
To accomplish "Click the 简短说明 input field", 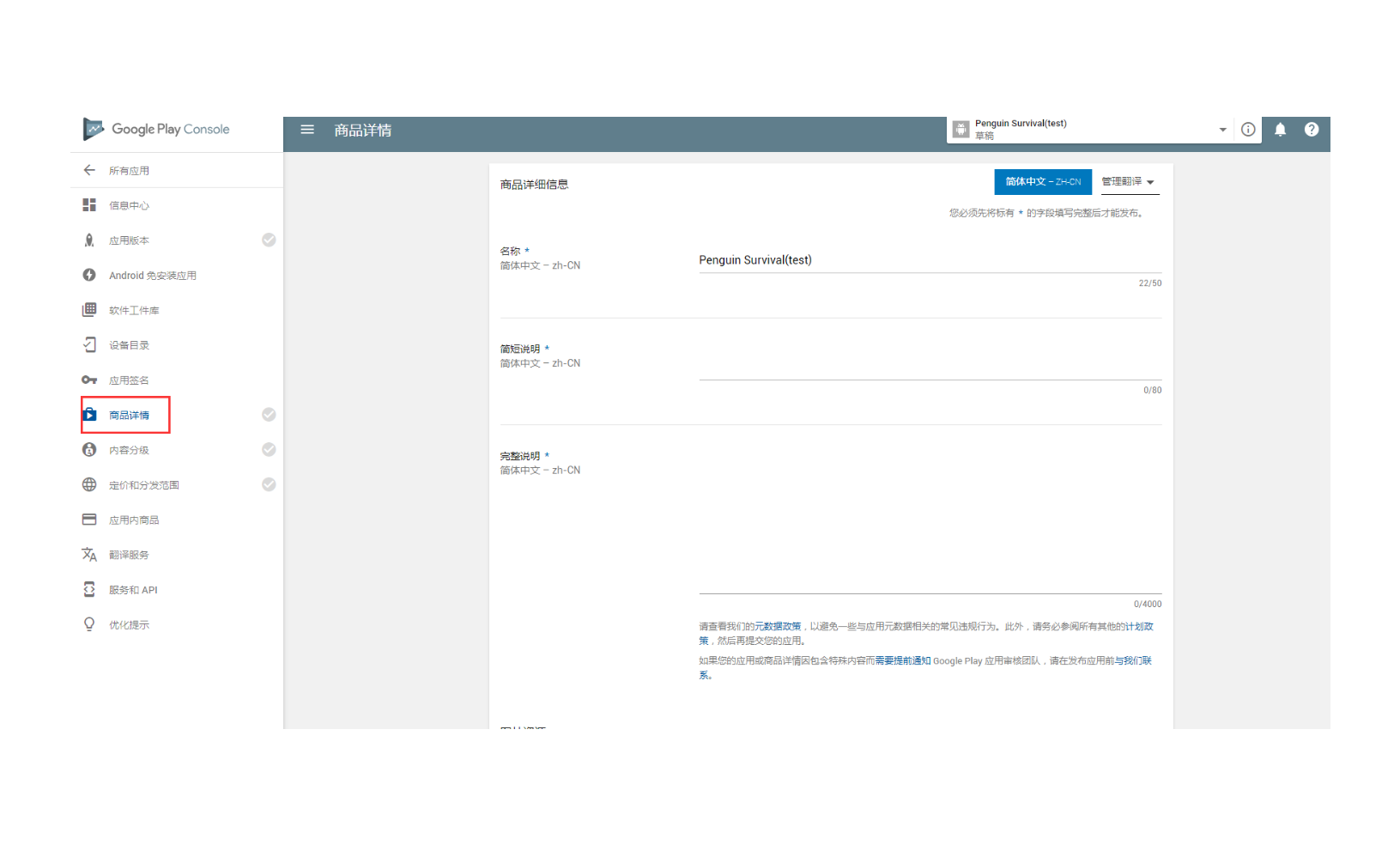I will coord(930,366).
